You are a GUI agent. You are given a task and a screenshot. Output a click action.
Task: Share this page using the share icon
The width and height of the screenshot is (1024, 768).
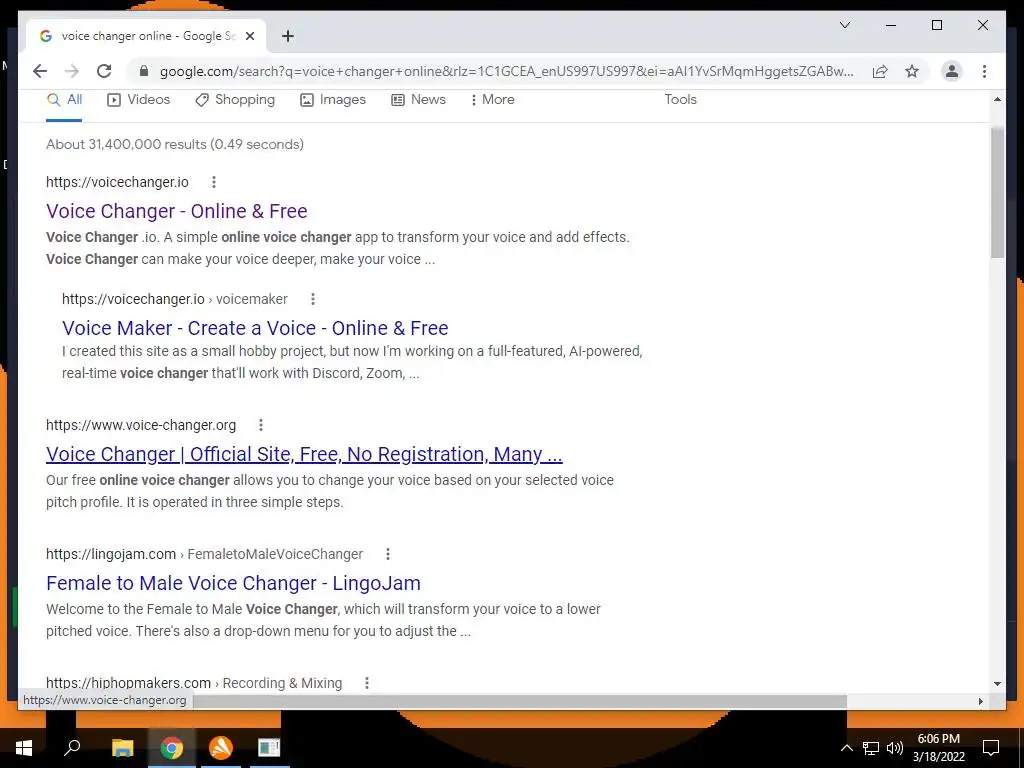point(880,71)
